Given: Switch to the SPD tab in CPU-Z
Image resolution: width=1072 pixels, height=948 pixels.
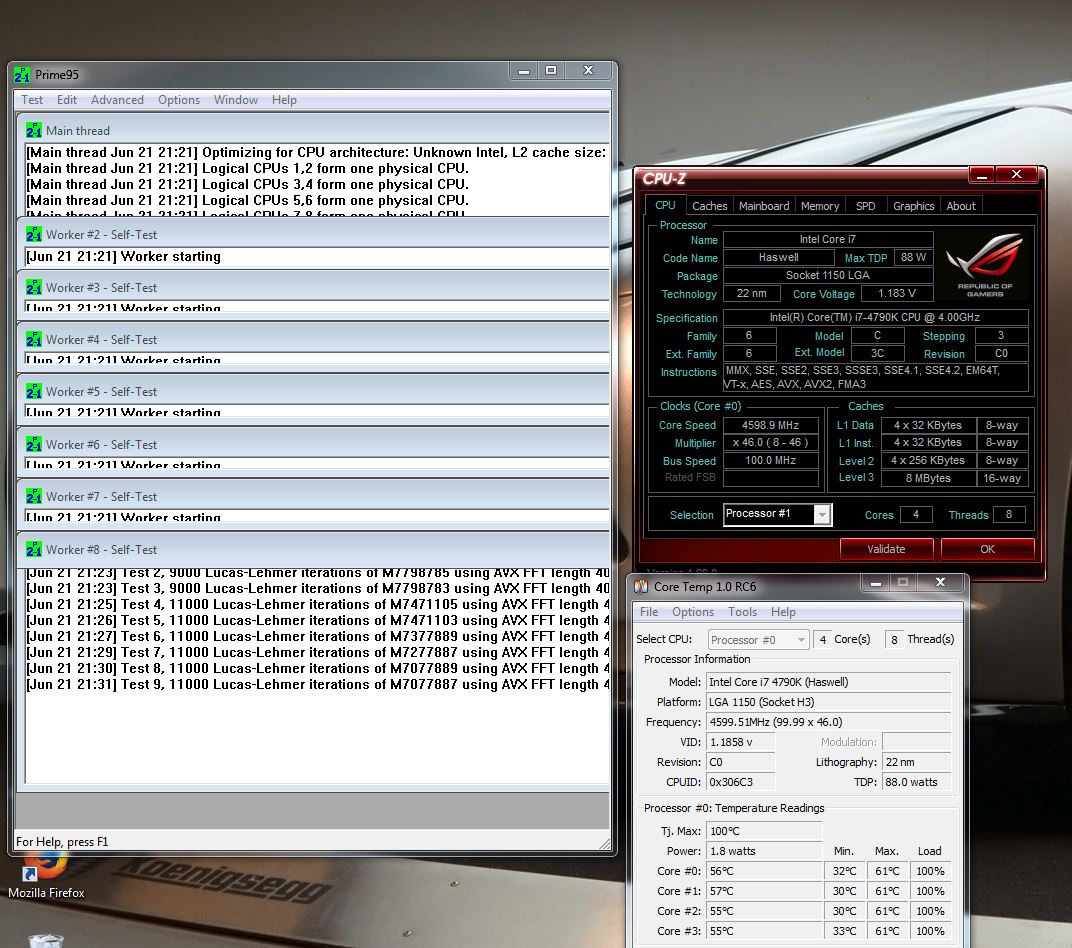Looking at the screenshot, I should tap(866, 206).
